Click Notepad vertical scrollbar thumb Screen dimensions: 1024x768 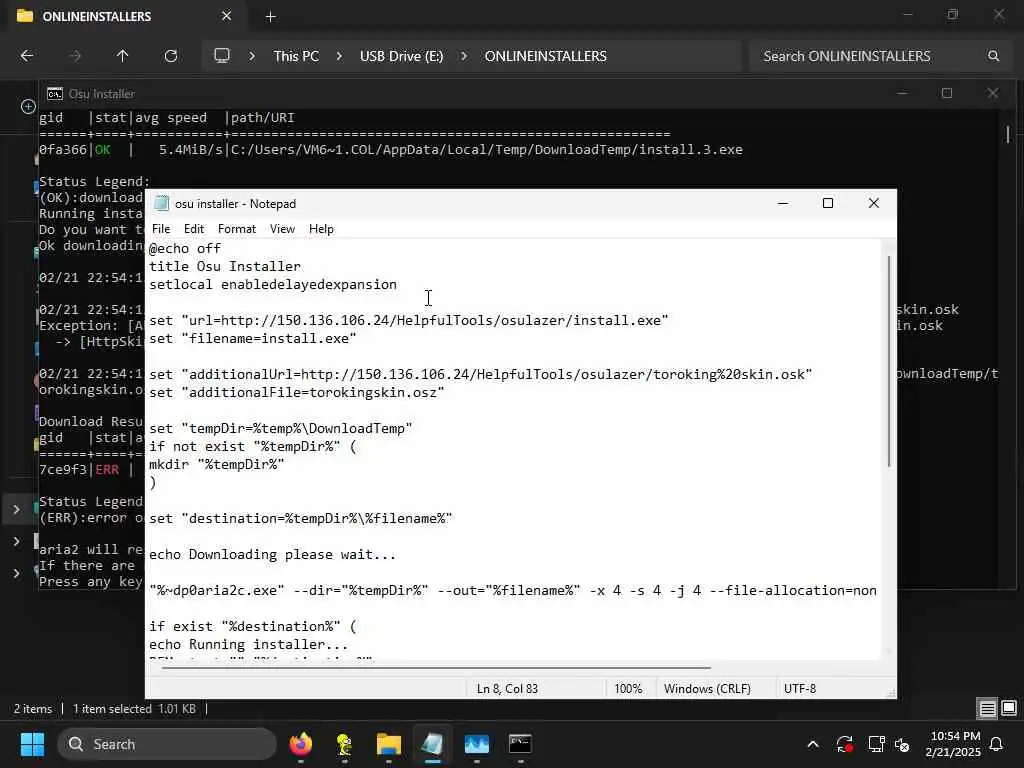pyautogui.click(x=888, y=360)
